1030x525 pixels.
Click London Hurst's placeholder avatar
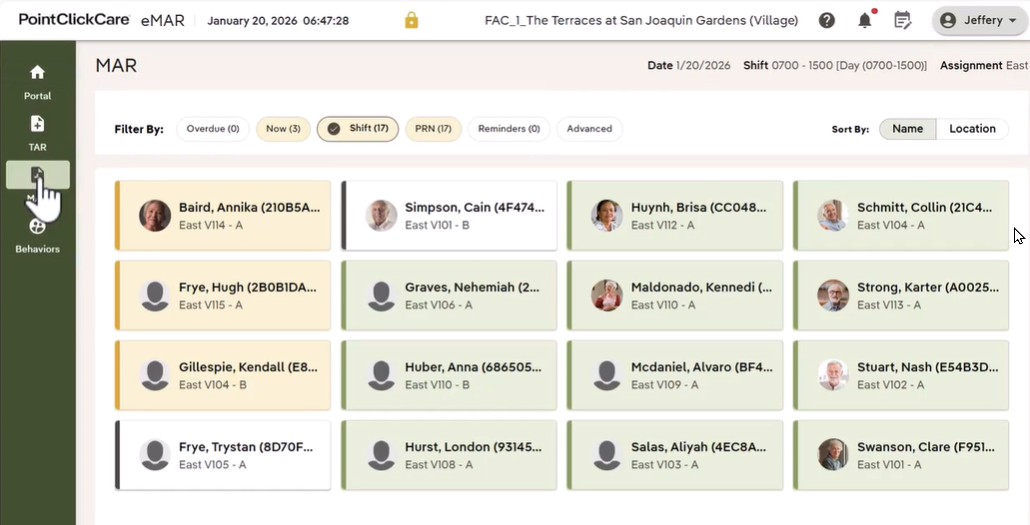[x=381, y=455]
